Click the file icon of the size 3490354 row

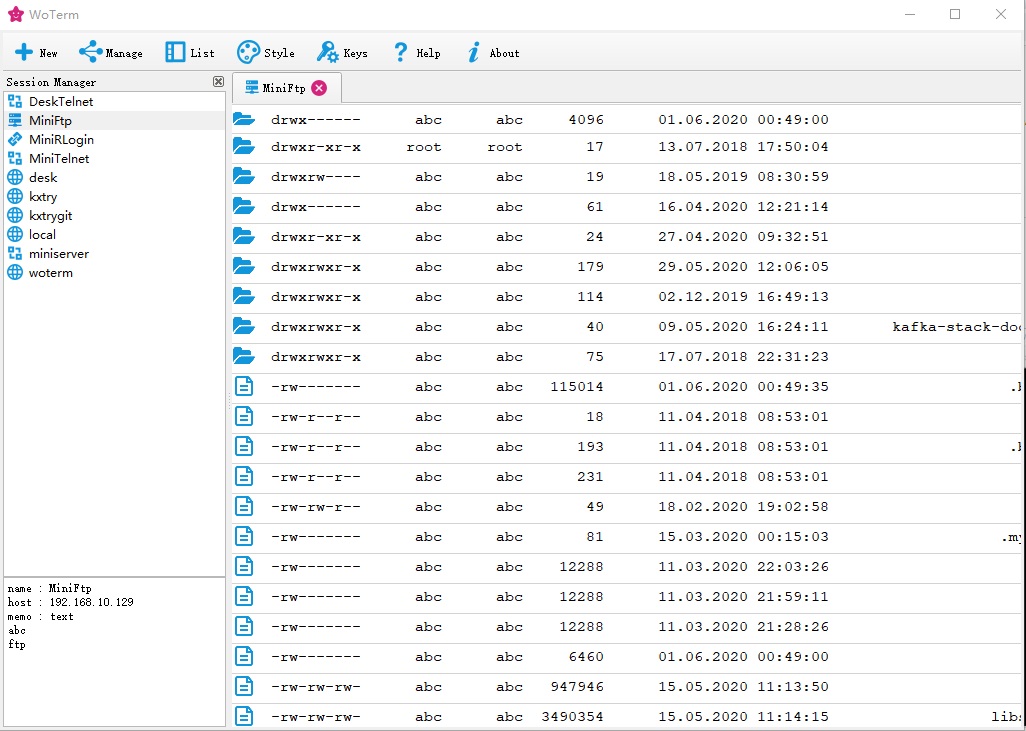[244, 717]
